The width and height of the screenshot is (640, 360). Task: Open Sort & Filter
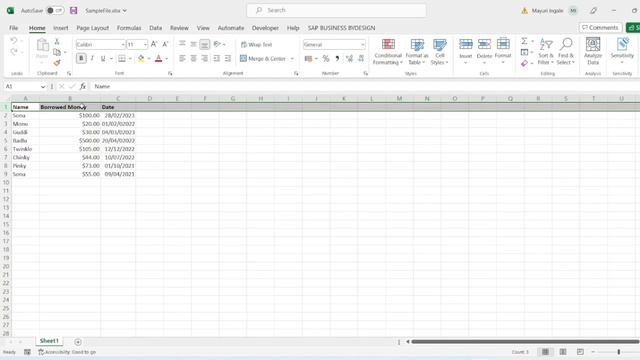[546, 51]
